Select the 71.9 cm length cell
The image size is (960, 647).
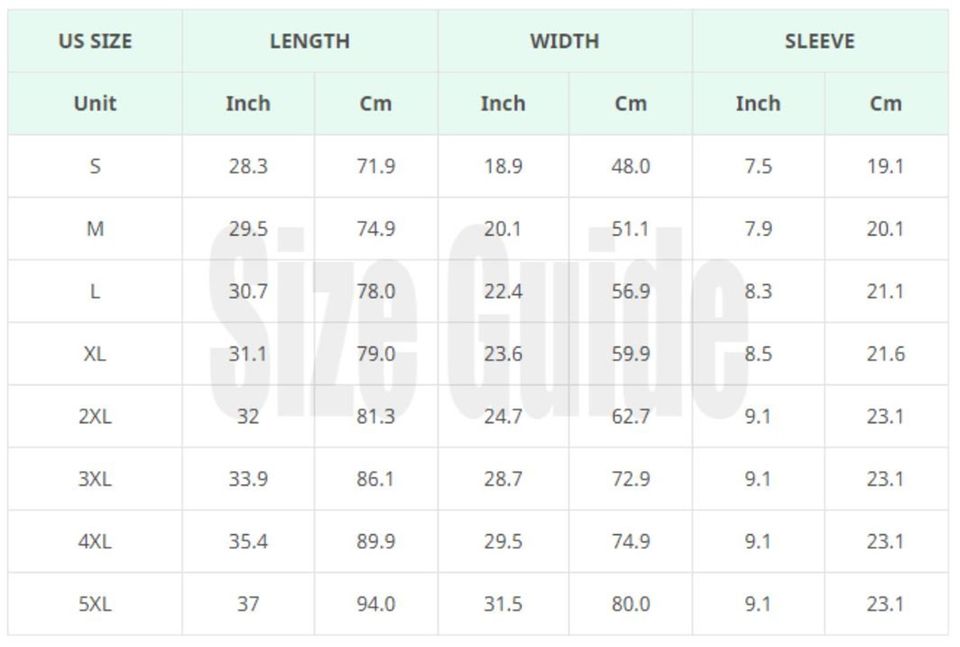[x=376, y=166]
